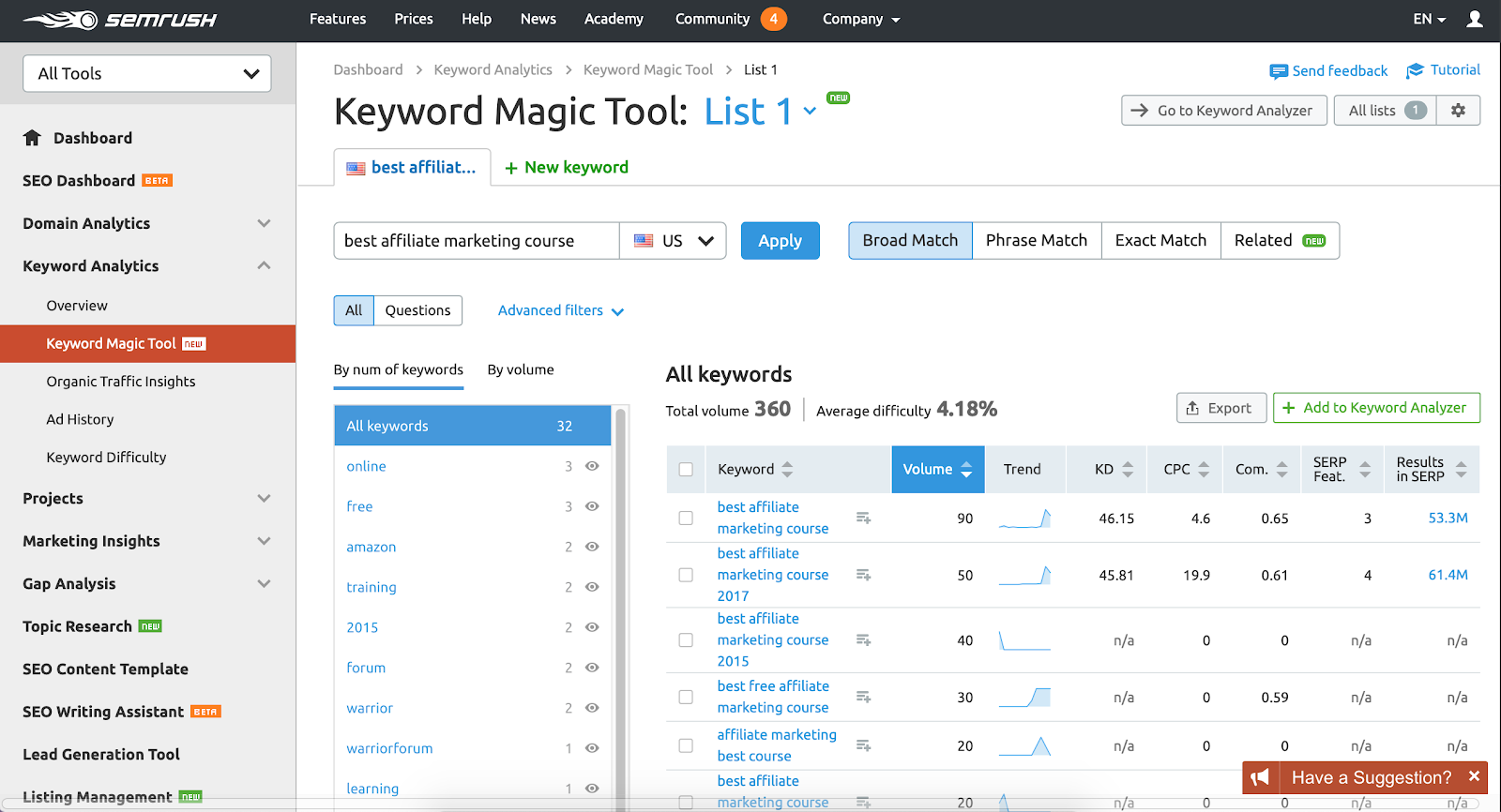
Task: Toggle eye icon for 'forum' group
Action: click(592, 668)
